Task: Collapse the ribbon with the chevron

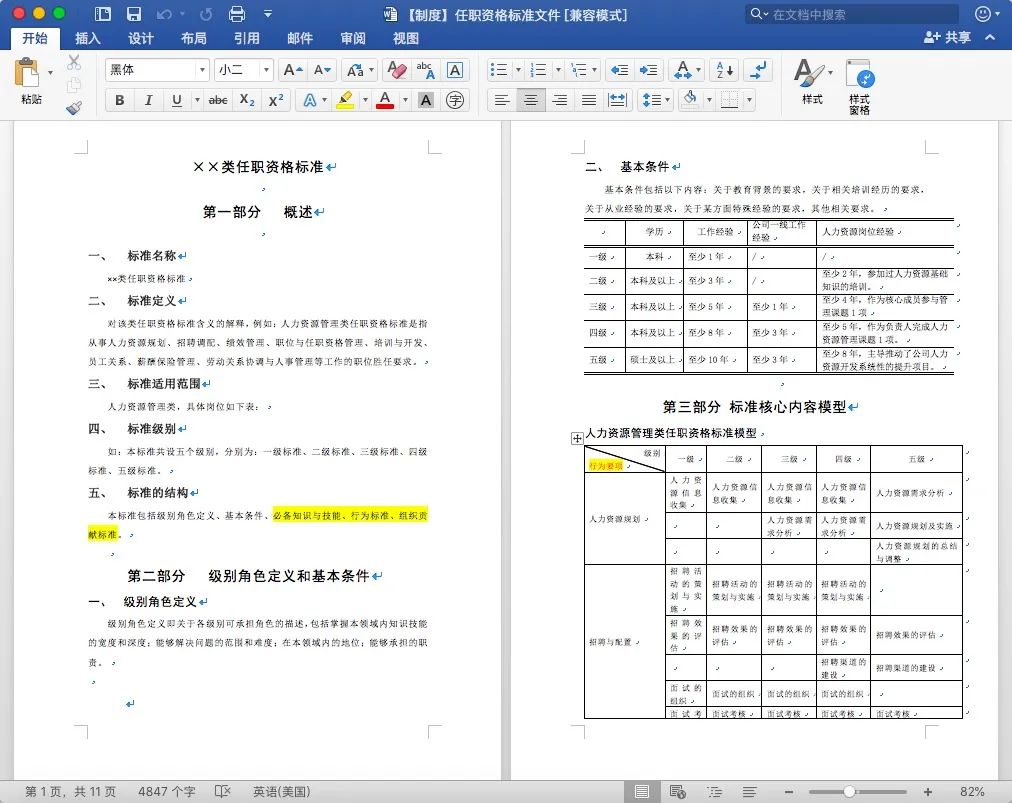Action: [x=990, y=37]
